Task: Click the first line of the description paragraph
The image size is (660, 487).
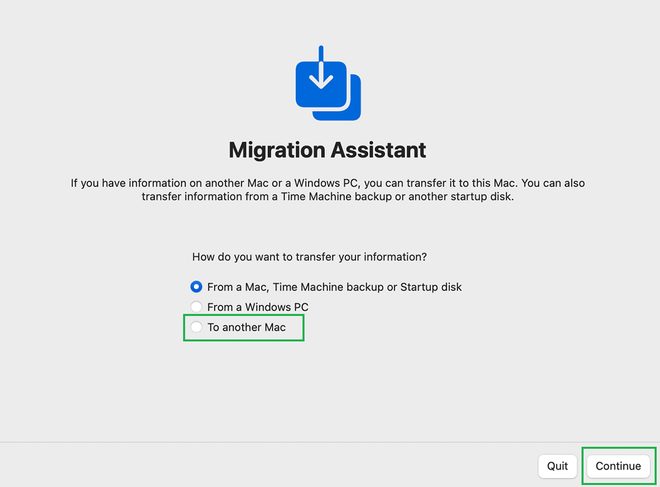Action: pos(327,183)
